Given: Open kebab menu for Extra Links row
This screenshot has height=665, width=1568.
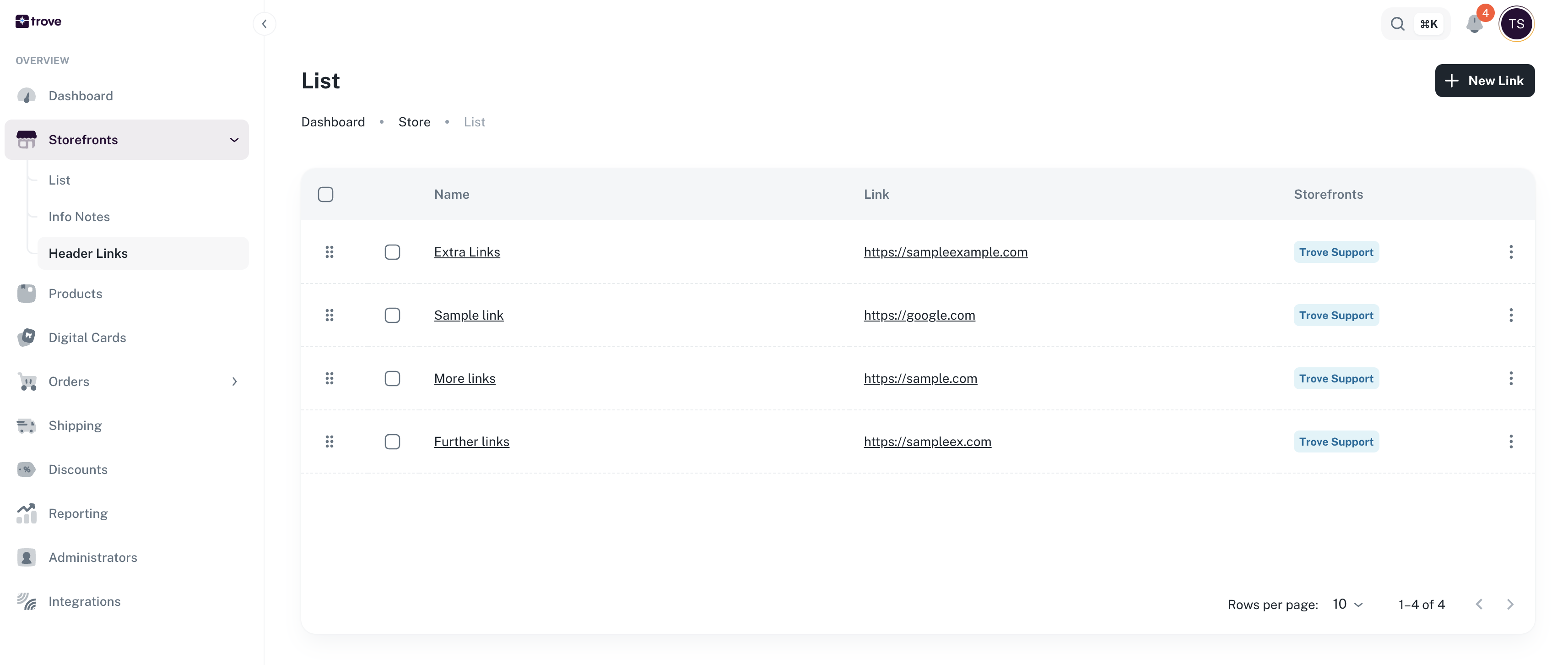Looking at the screenshot, I should pyautogui.click(x=1510, y=252).
